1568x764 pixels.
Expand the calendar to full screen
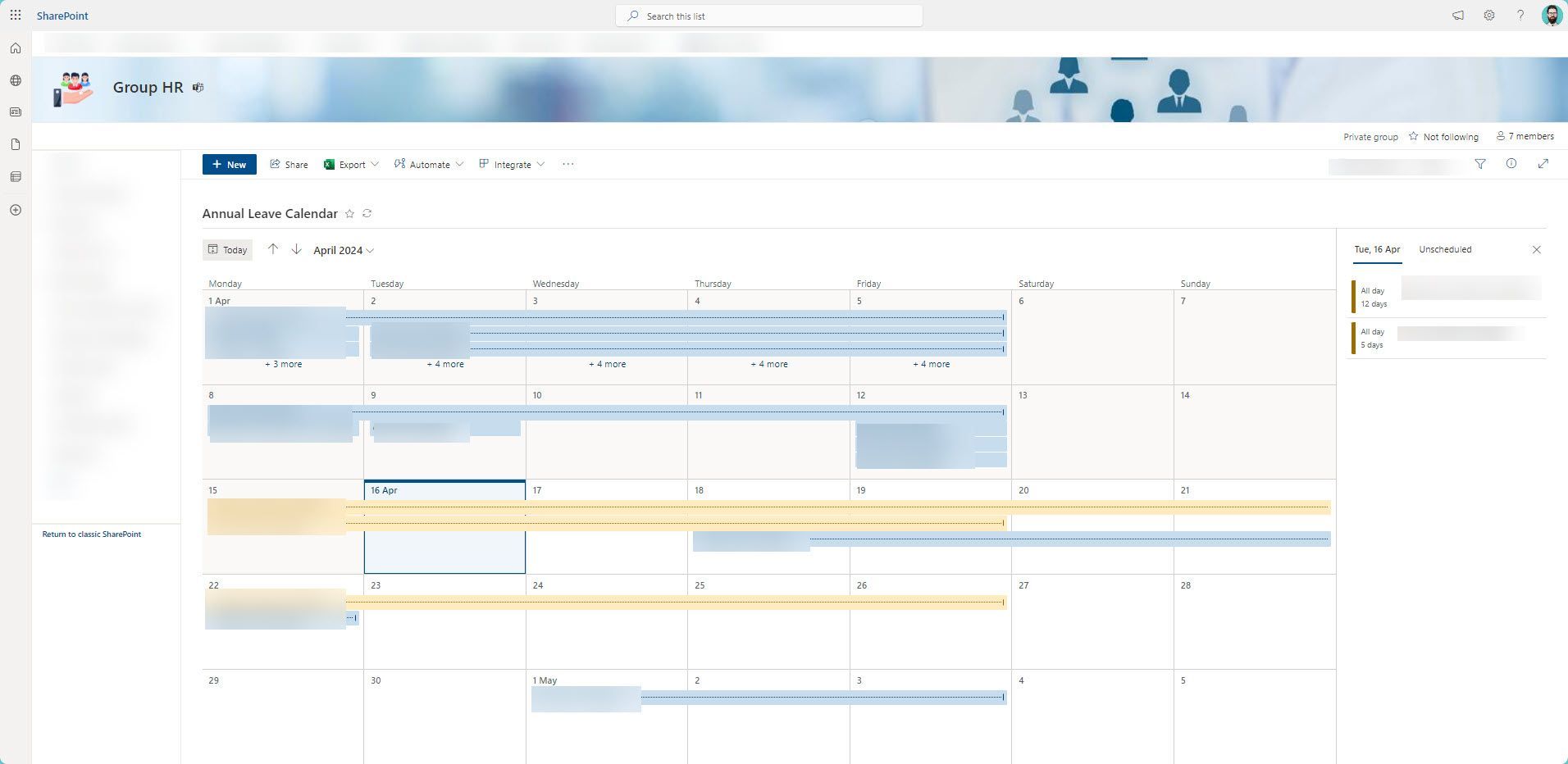pyautogui.click(x=1544, y=164)
